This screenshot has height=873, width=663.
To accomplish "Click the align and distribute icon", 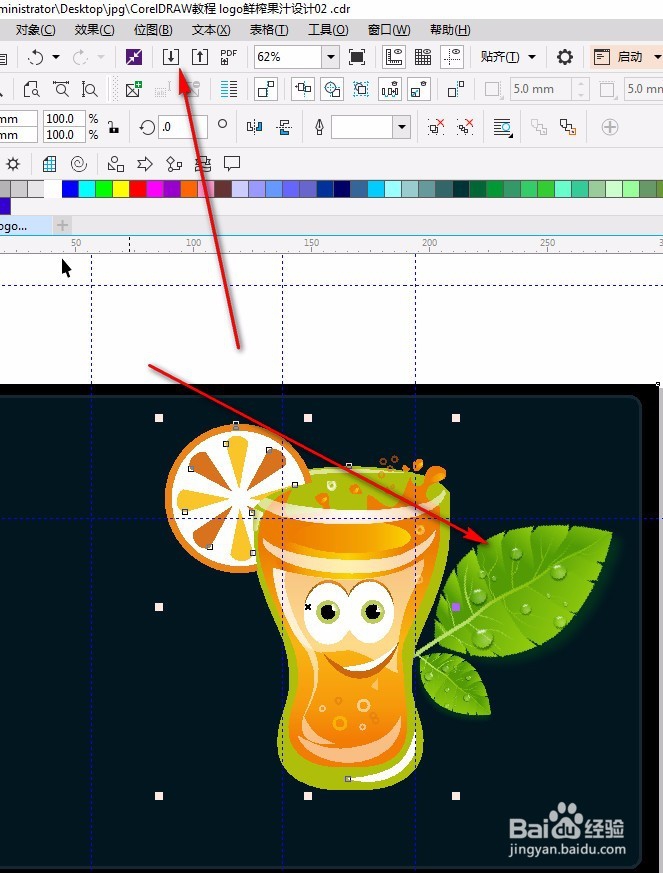I will (266, 89).
